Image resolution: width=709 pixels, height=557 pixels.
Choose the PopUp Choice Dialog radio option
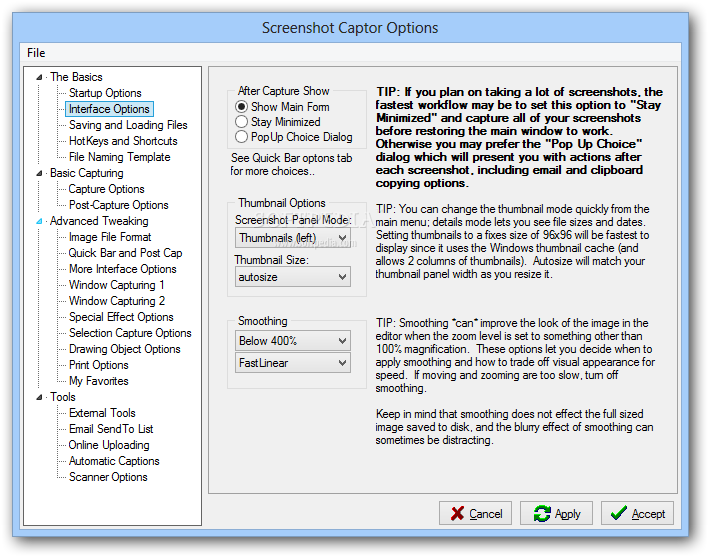point(241,137)
